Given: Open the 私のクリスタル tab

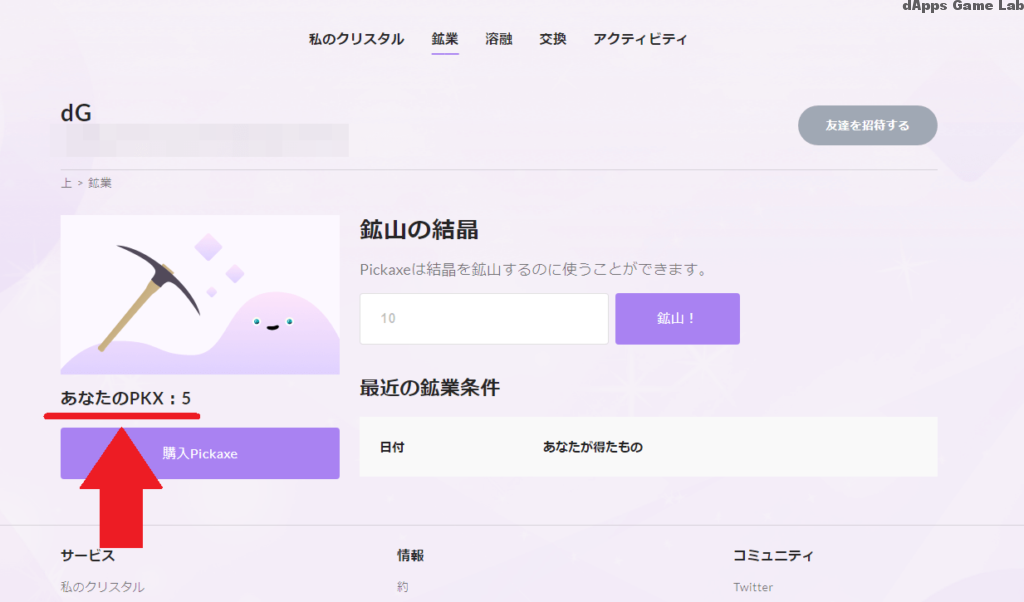Looking at the screenshot, I should (x=355, y=39).
